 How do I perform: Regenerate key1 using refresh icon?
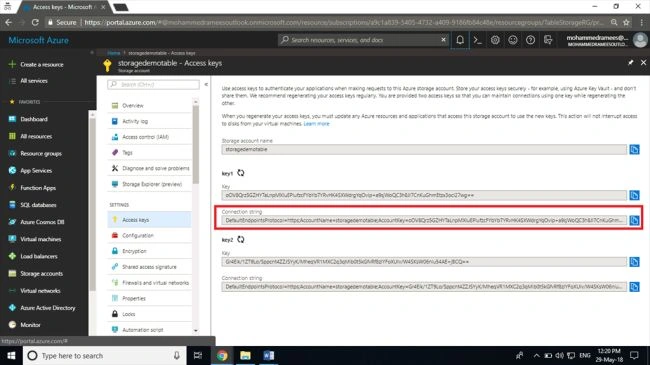[x=240, y=173]
